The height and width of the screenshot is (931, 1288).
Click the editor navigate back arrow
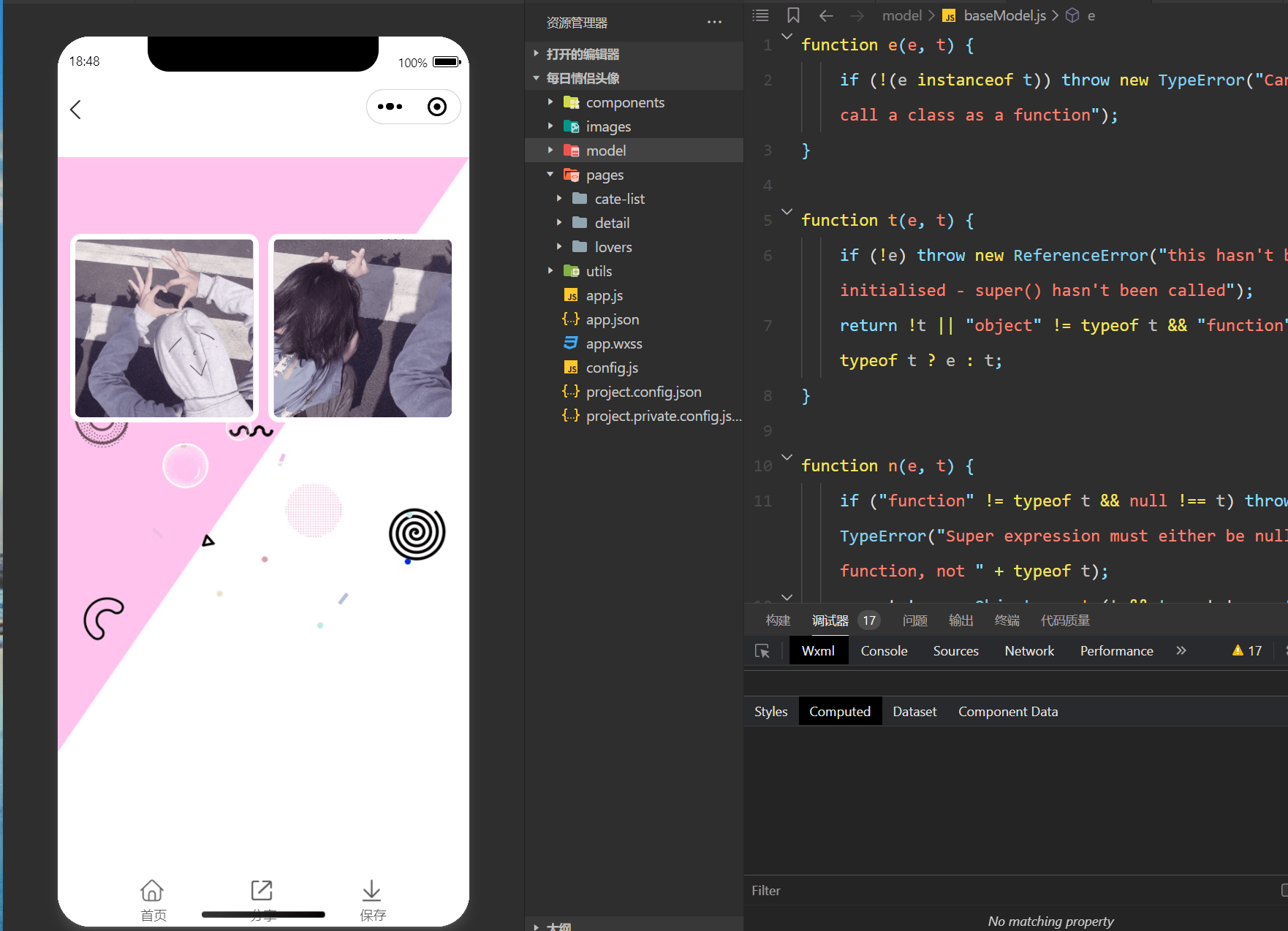tap(826, 15)
